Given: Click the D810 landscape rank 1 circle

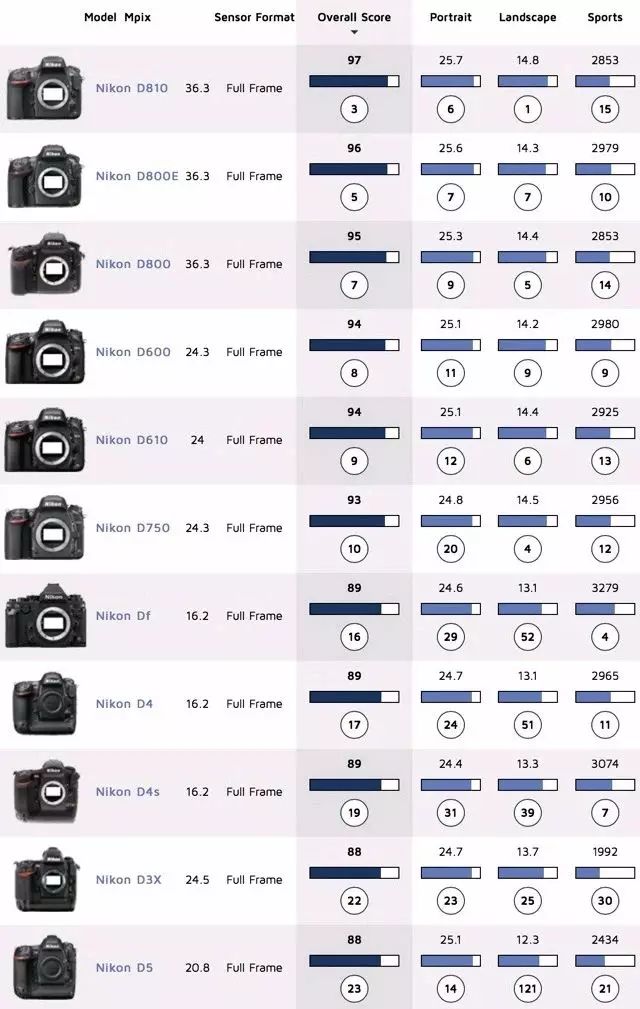Looking at the screenshot, I should 527,109.
